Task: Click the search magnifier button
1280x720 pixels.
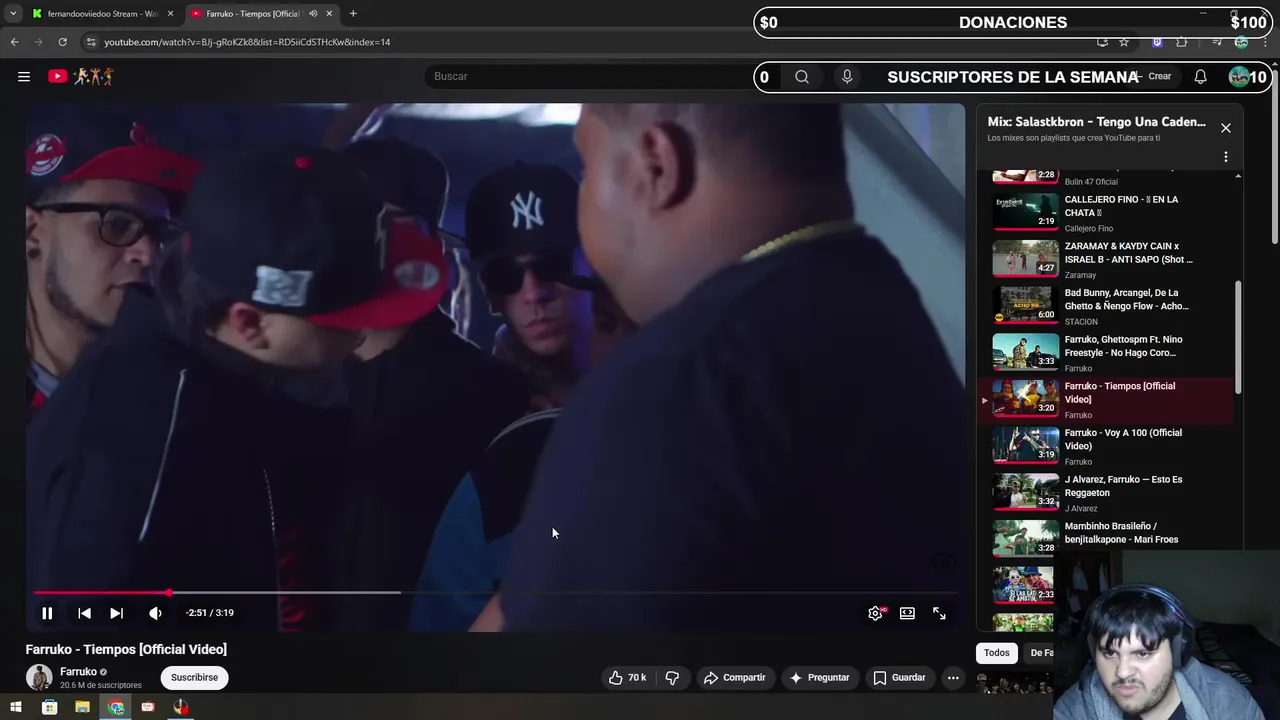Action: pyautogui.click(x=802, y=76)
